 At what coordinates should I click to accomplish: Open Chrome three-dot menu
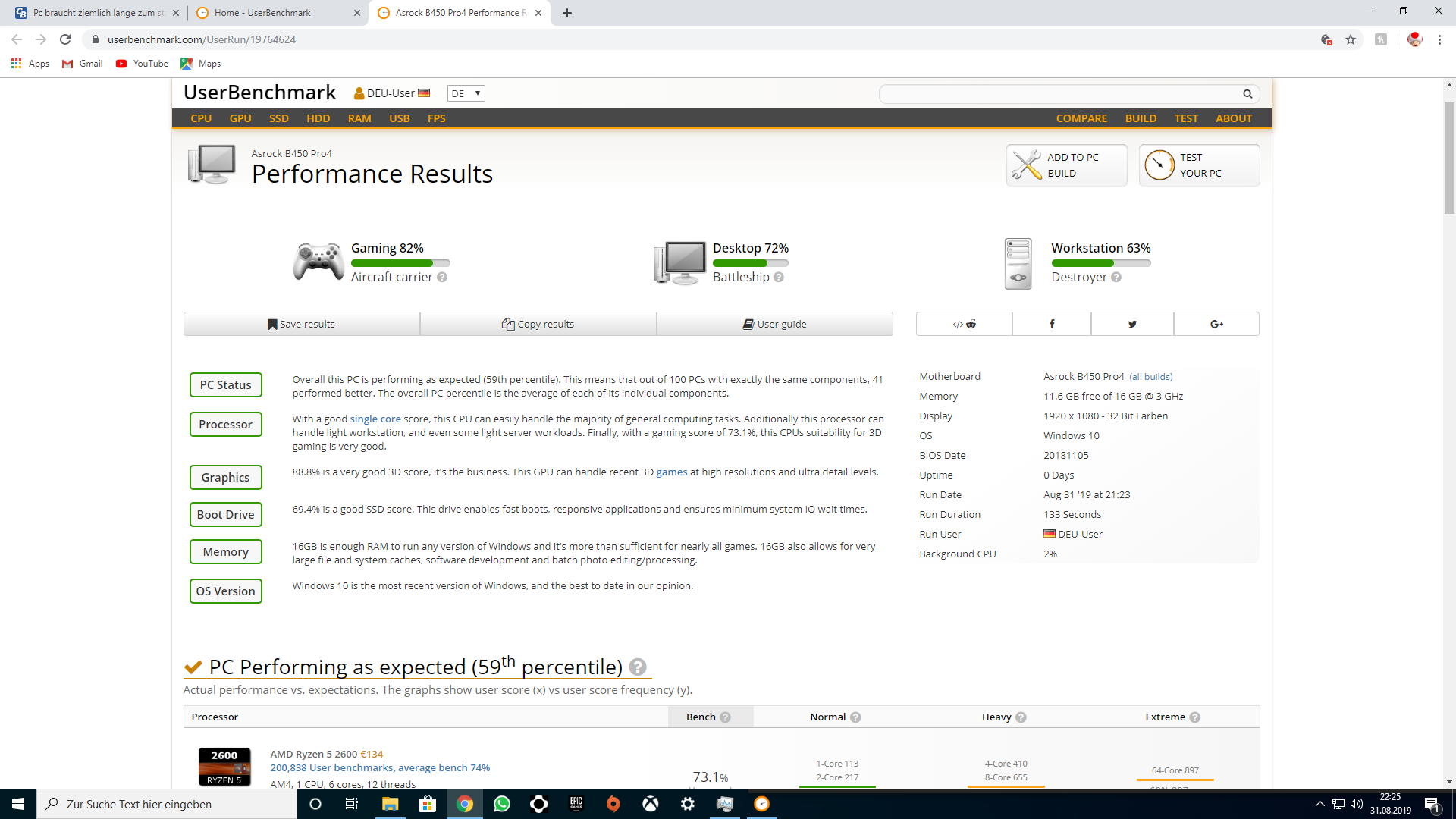point(1439,39)
